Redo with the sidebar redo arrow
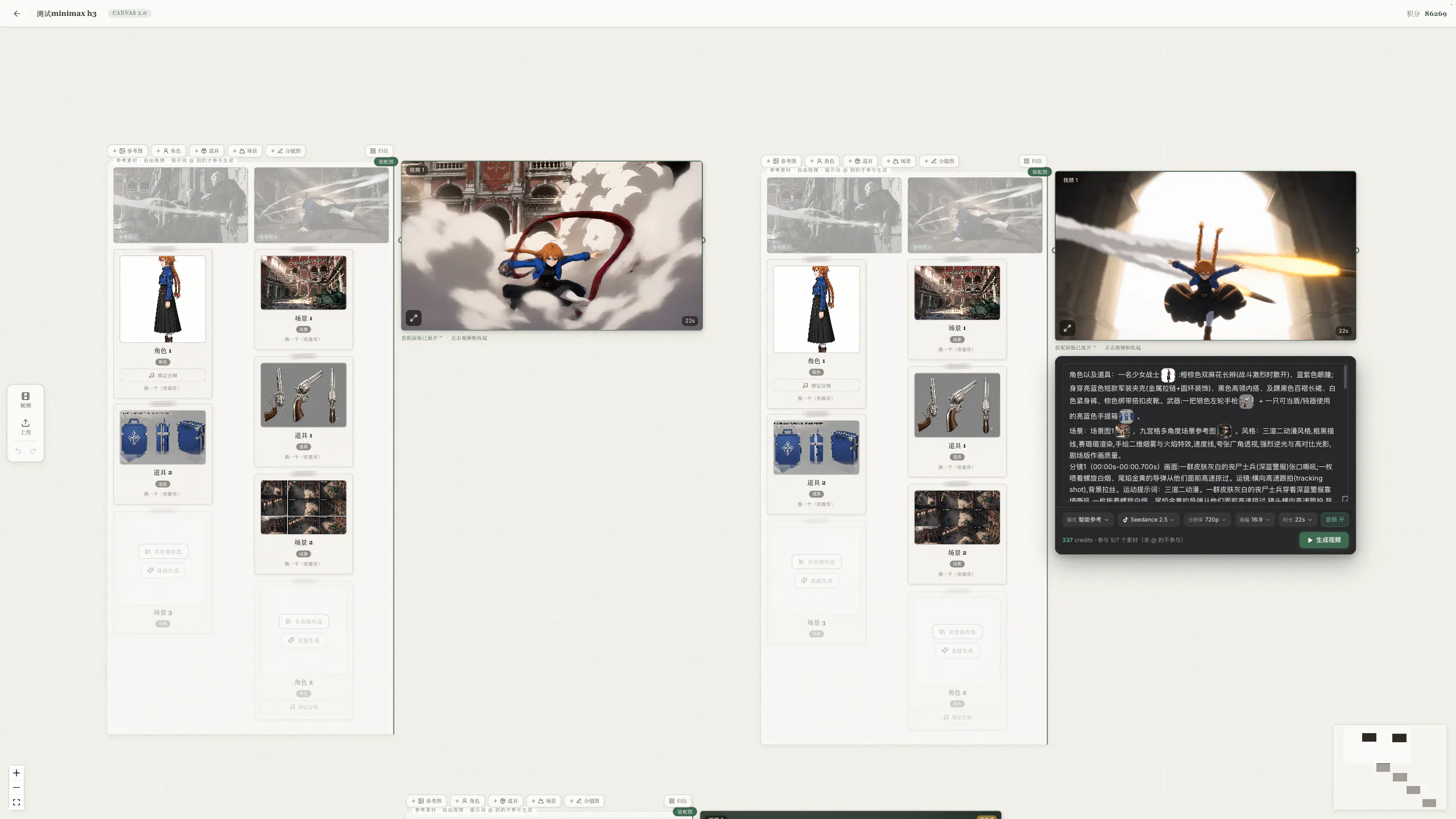The width and height of the screenshot is (1456, 819). pos(33,451)
